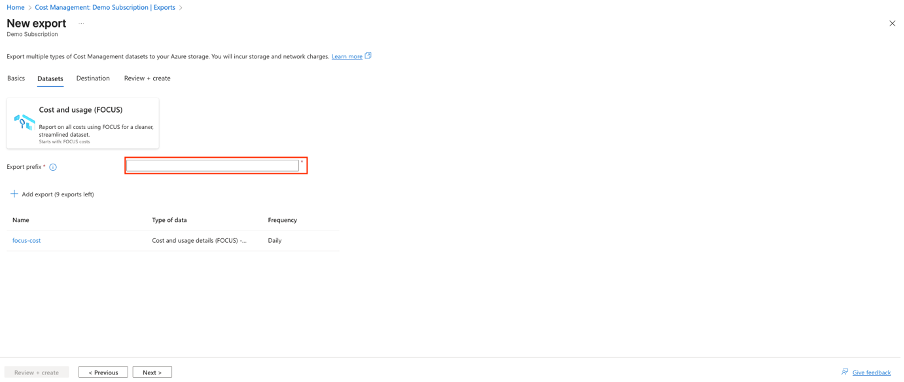Open the focus-cost export link
Viewport: 904px width, 382px height.
[27, 241]
